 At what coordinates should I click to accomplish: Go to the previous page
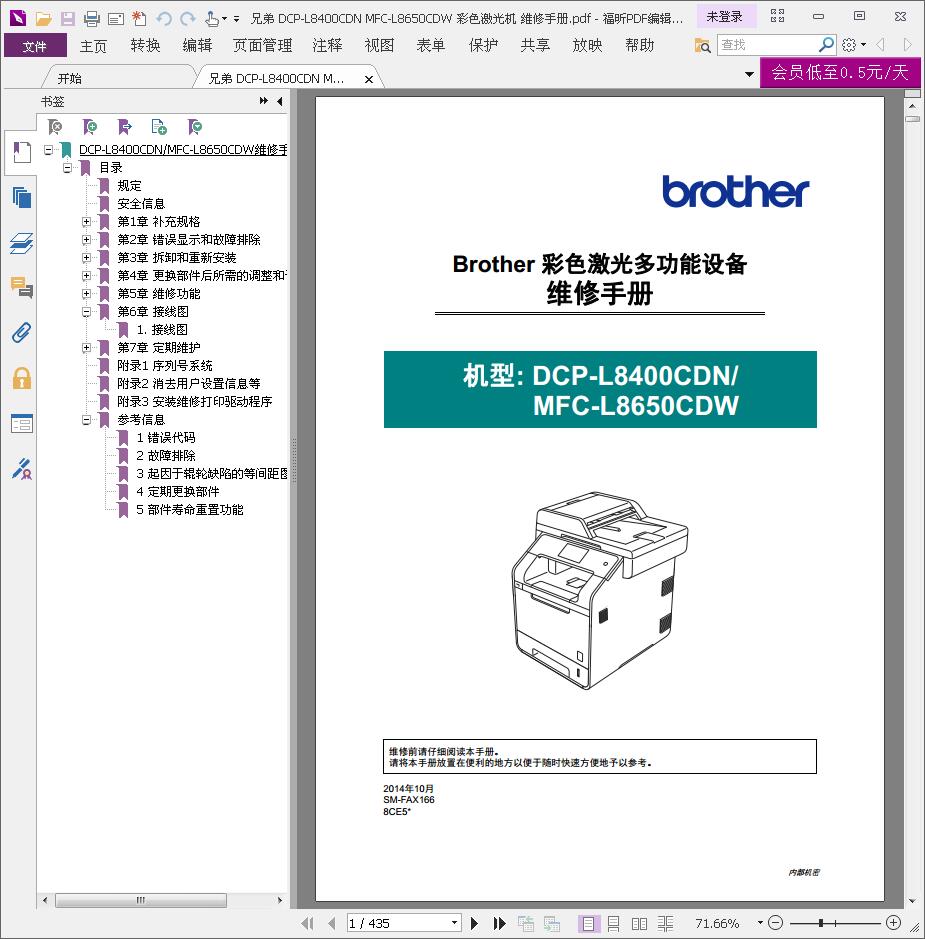(331, 923)
